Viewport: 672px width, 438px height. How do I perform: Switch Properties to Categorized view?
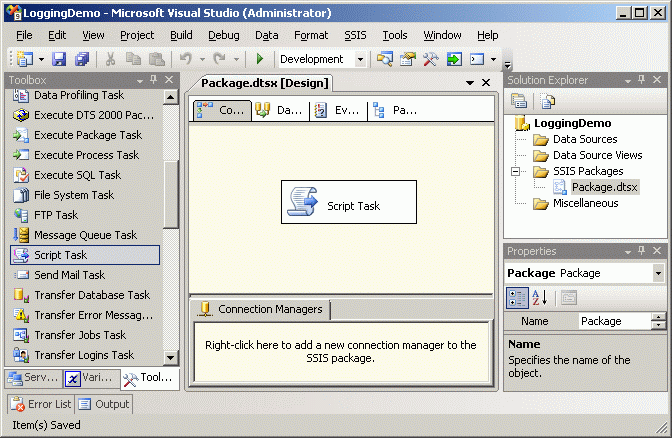517,297
